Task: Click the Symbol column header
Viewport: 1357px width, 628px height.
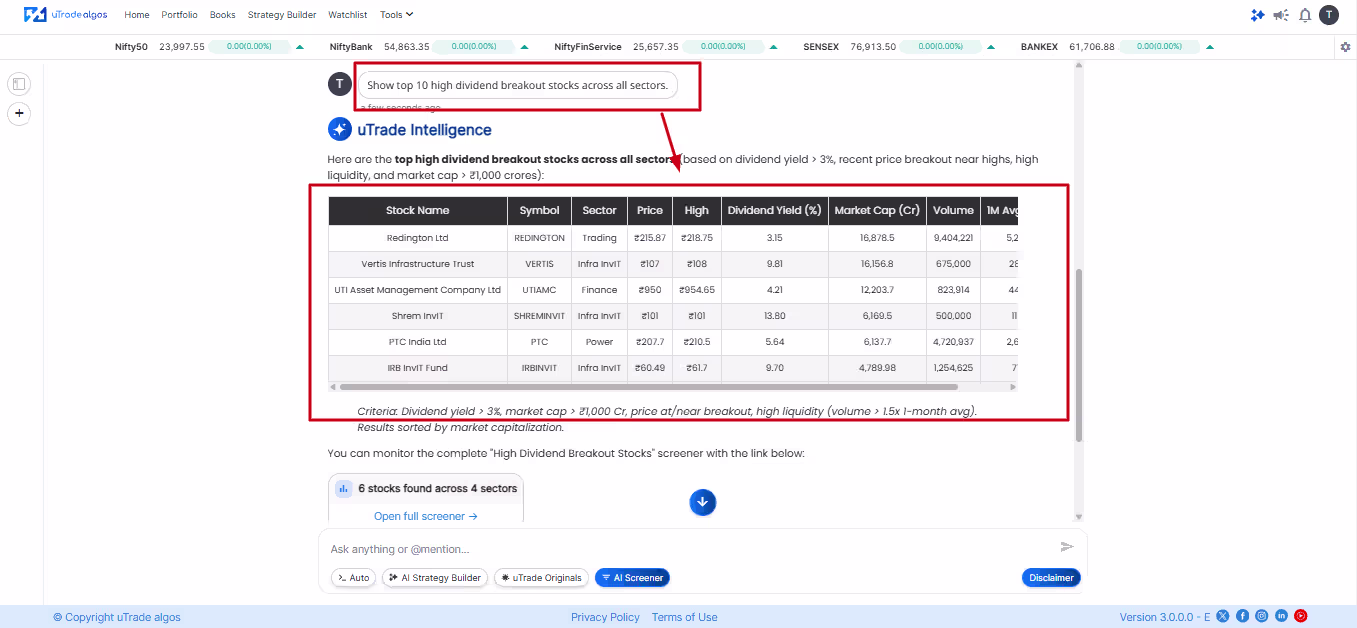Action: (x=539, y=210)
